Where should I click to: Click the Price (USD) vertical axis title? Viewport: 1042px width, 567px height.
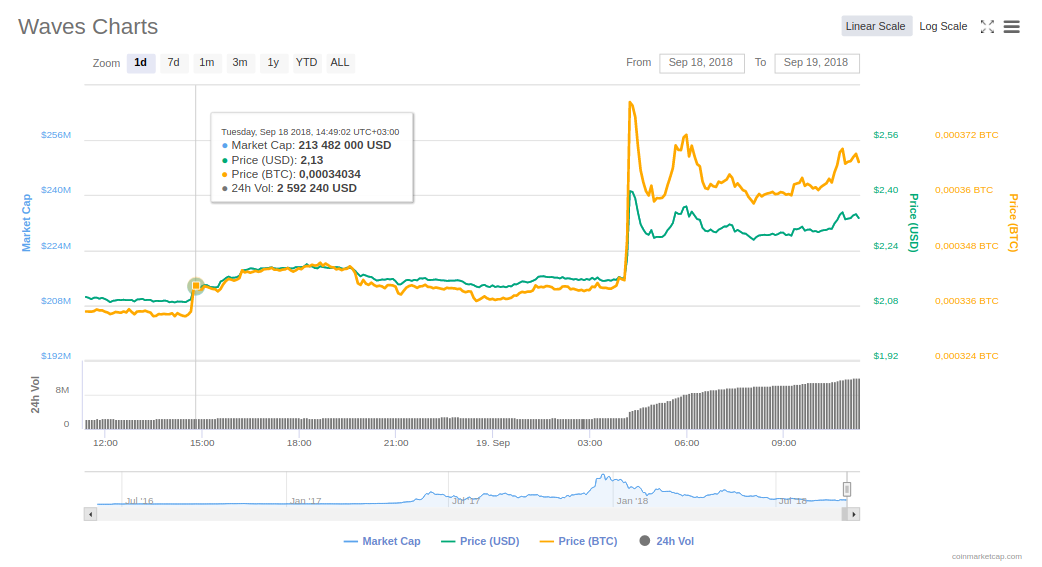point(914,223)
